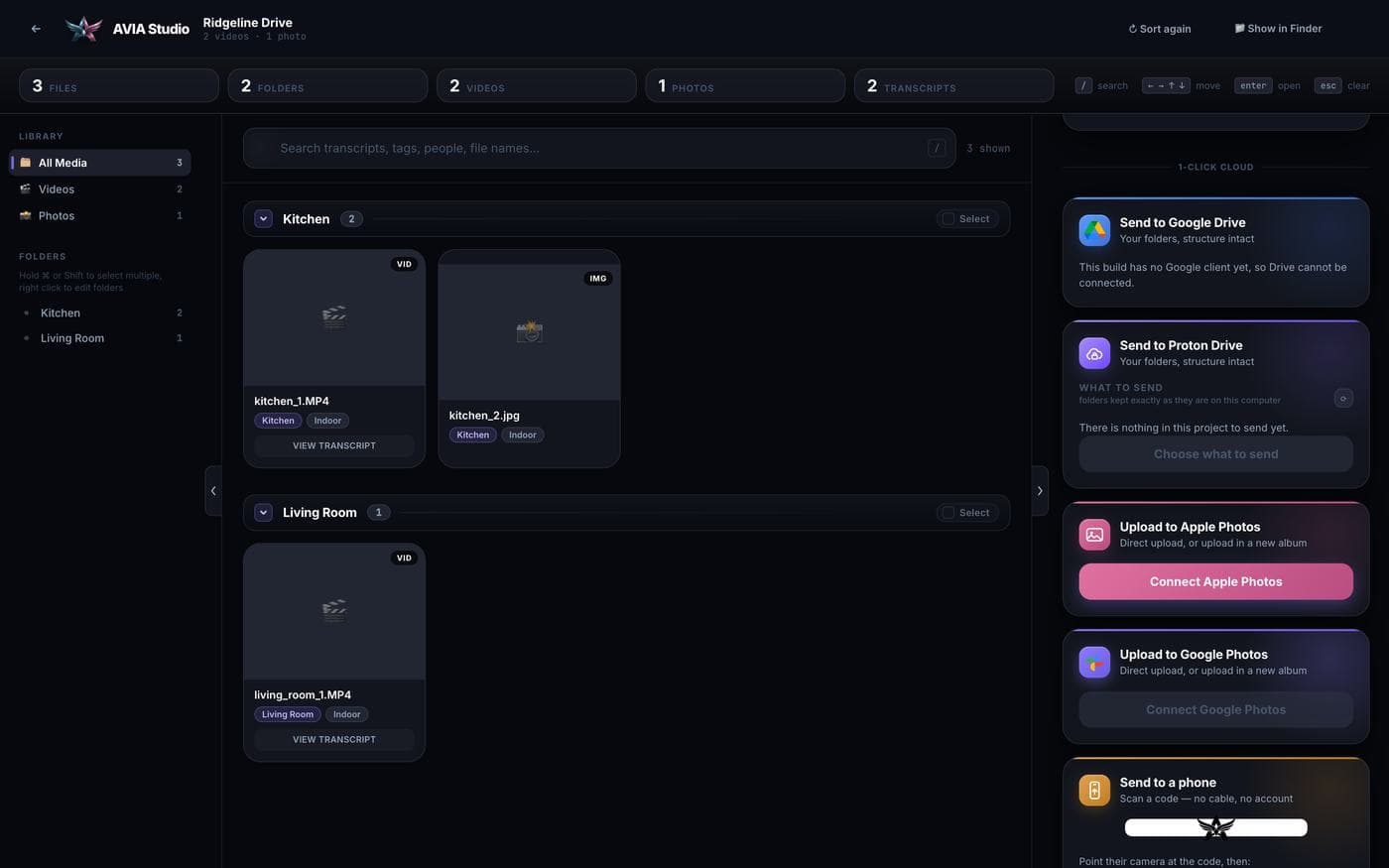
Task: Click the clapperboard icon beside Videos in the sidebar
Action: (26, 188)
